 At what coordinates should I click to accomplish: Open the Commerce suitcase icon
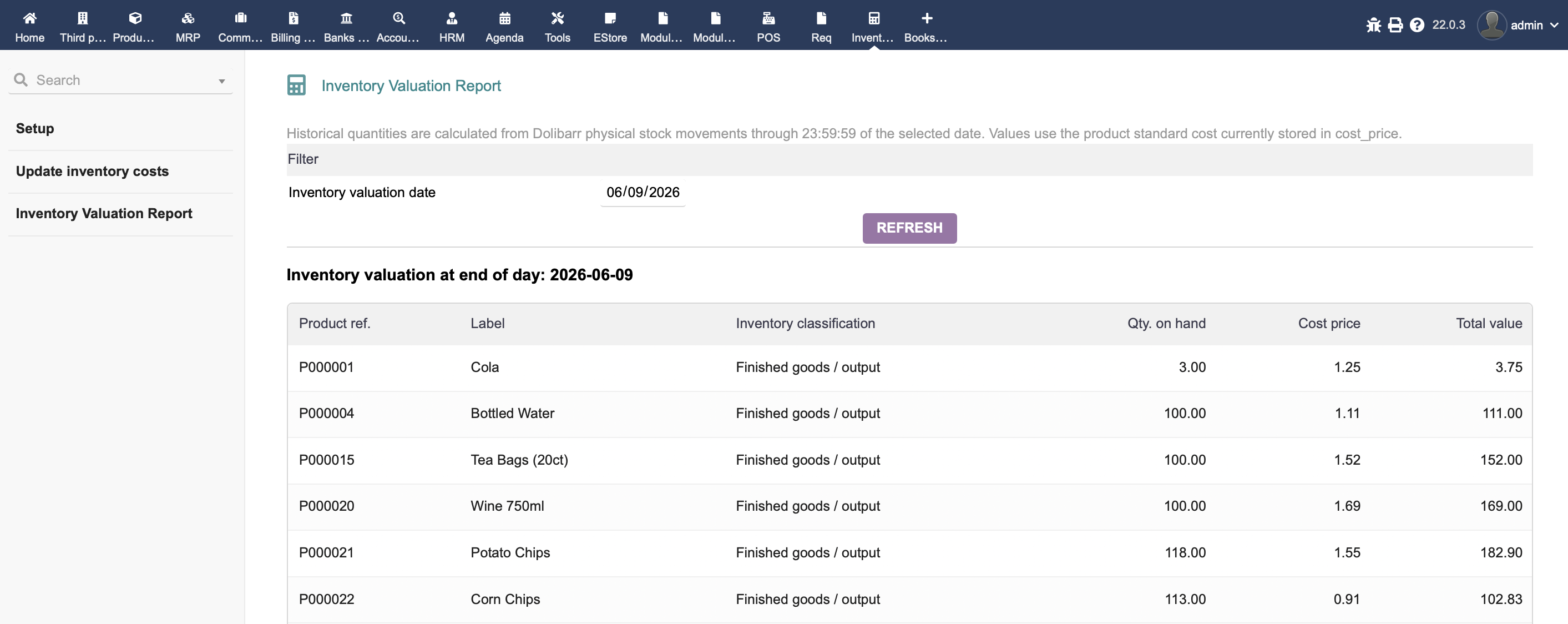point(240,18)
